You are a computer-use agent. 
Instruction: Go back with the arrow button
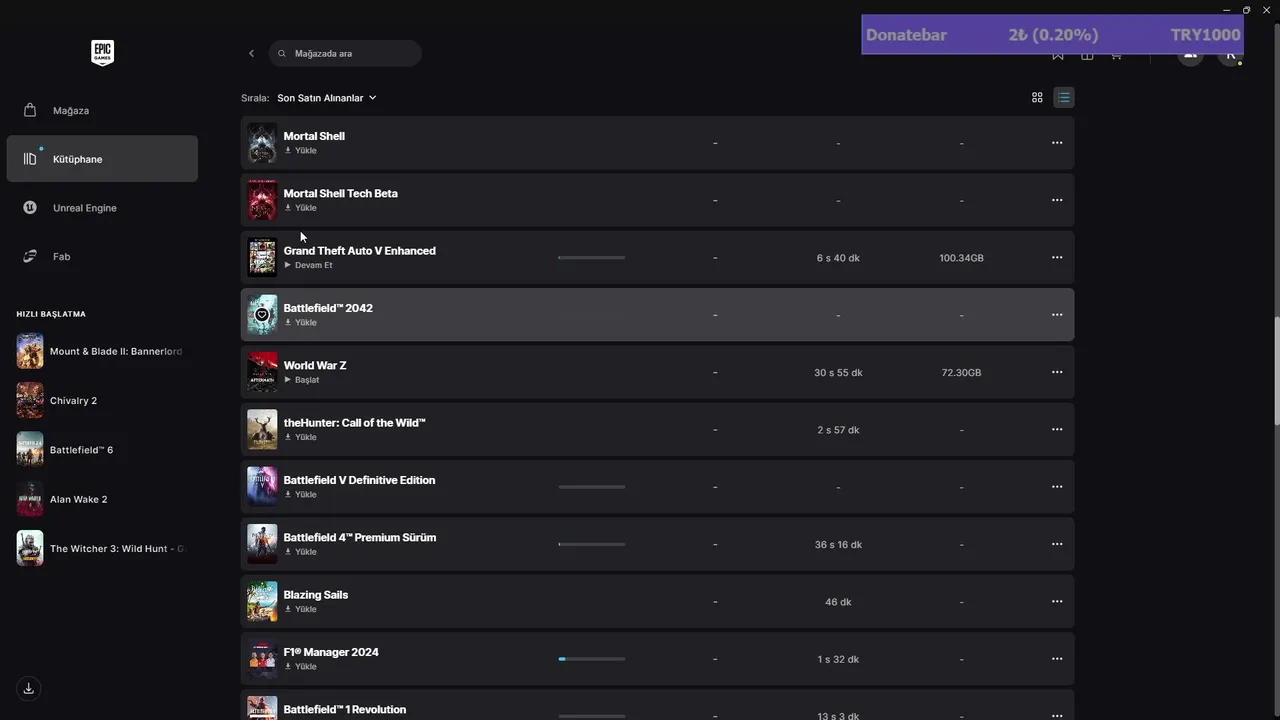click(x=251, y=53)
